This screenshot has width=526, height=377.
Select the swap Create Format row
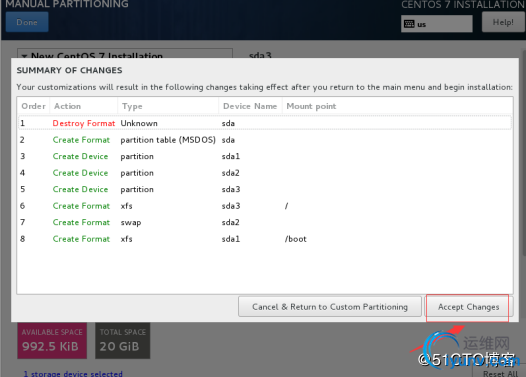265,222
